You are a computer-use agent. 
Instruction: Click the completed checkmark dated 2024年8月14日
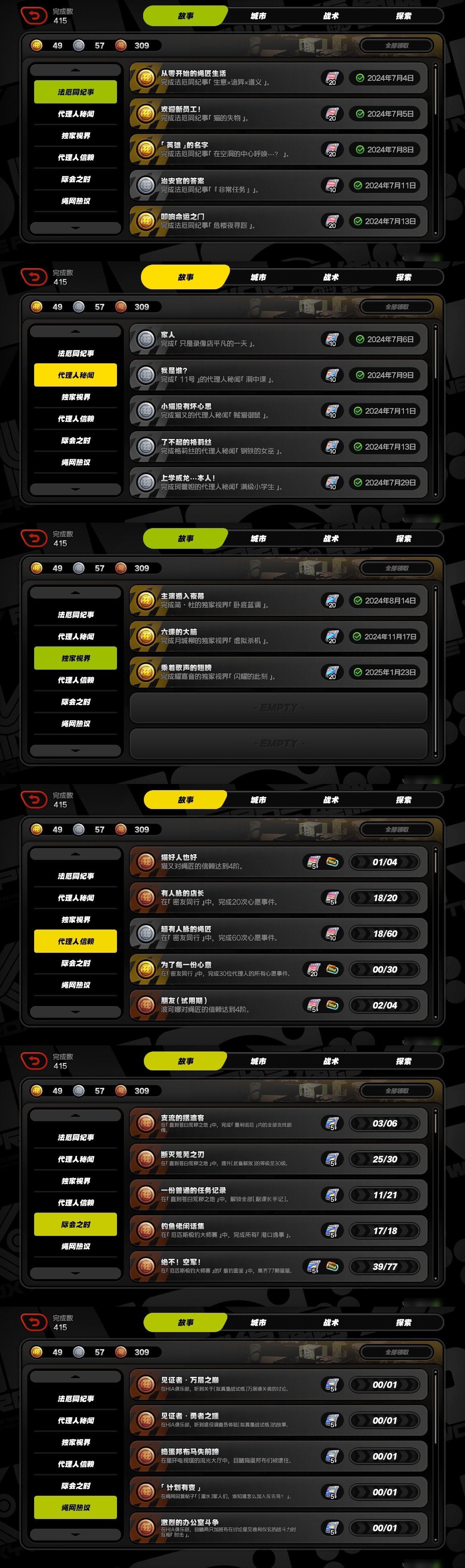[358, 600]
